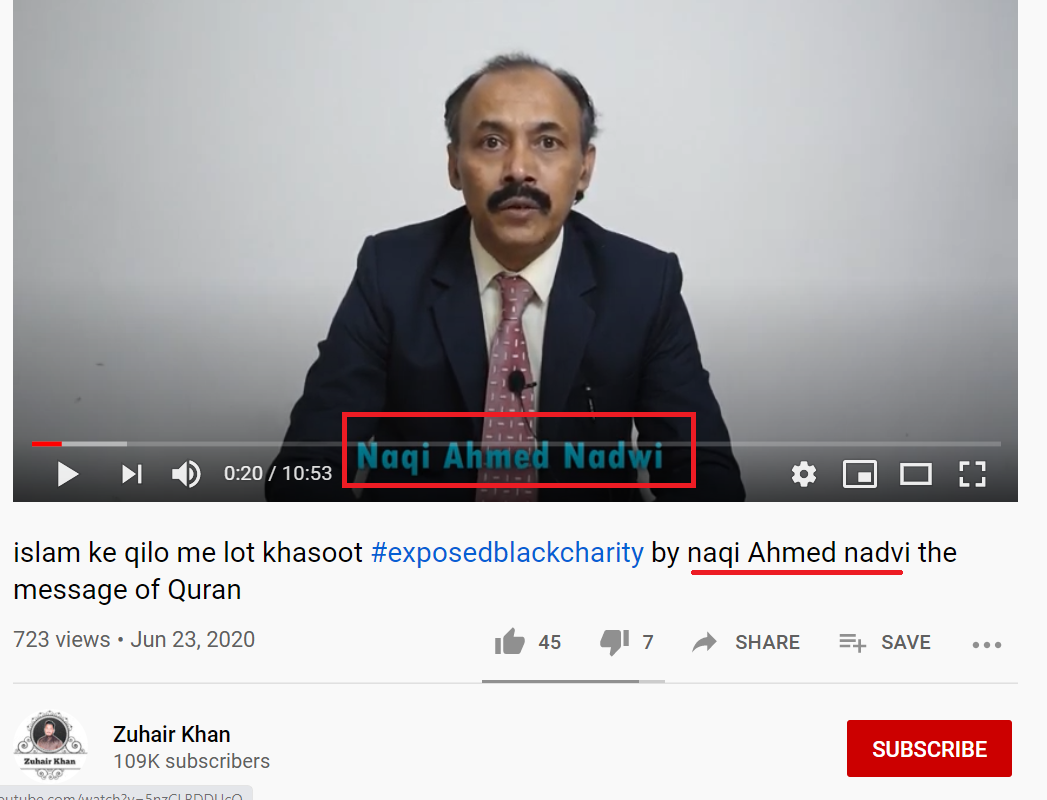Switch to theater mode
The height and width of the screenshot is (800, 1047).
click(915, 474)
